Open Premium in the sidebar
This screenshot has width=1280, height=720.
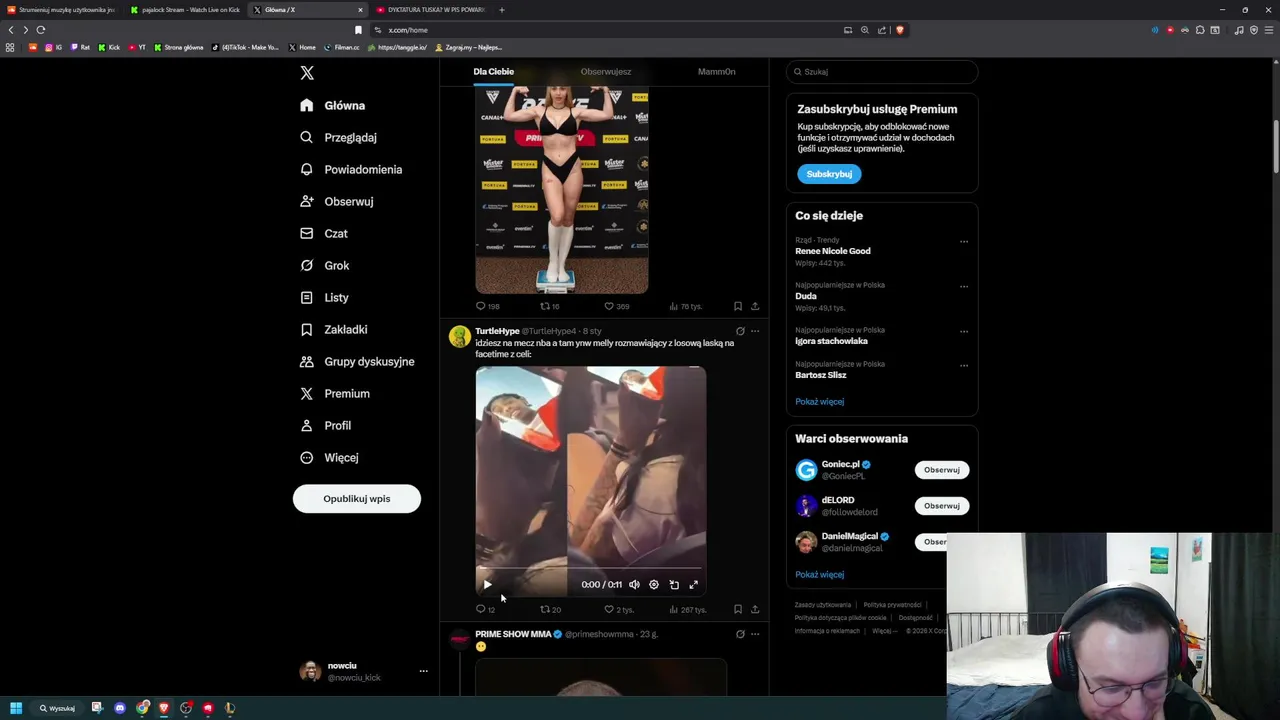[x=334, y=393]
